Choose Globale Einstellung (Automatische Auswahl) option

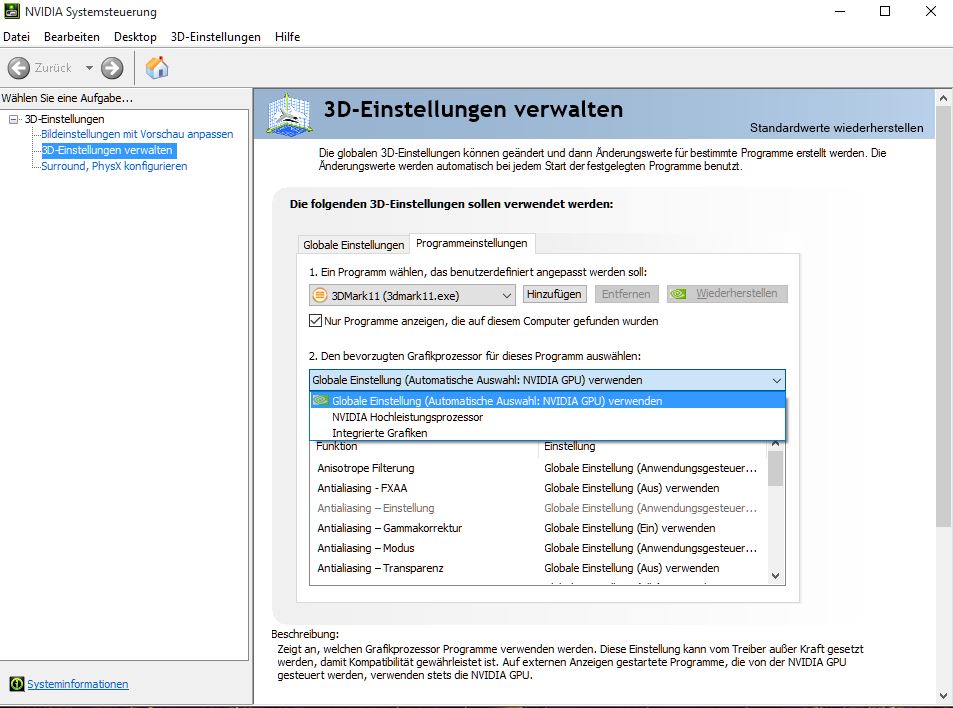547,401
